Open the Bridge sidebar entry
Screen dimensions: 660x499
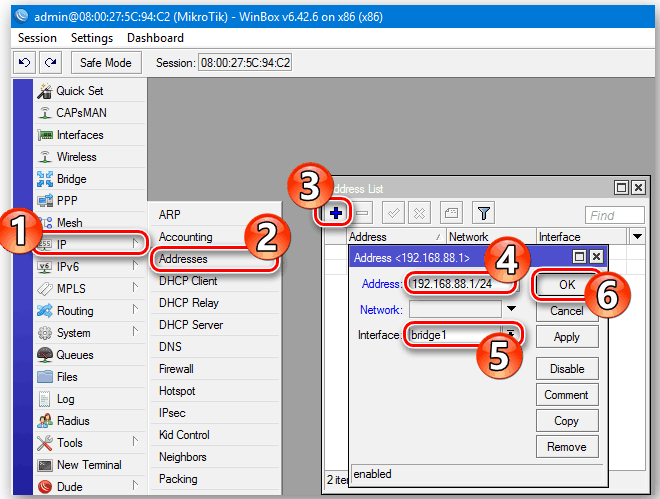tap(90, 179)
